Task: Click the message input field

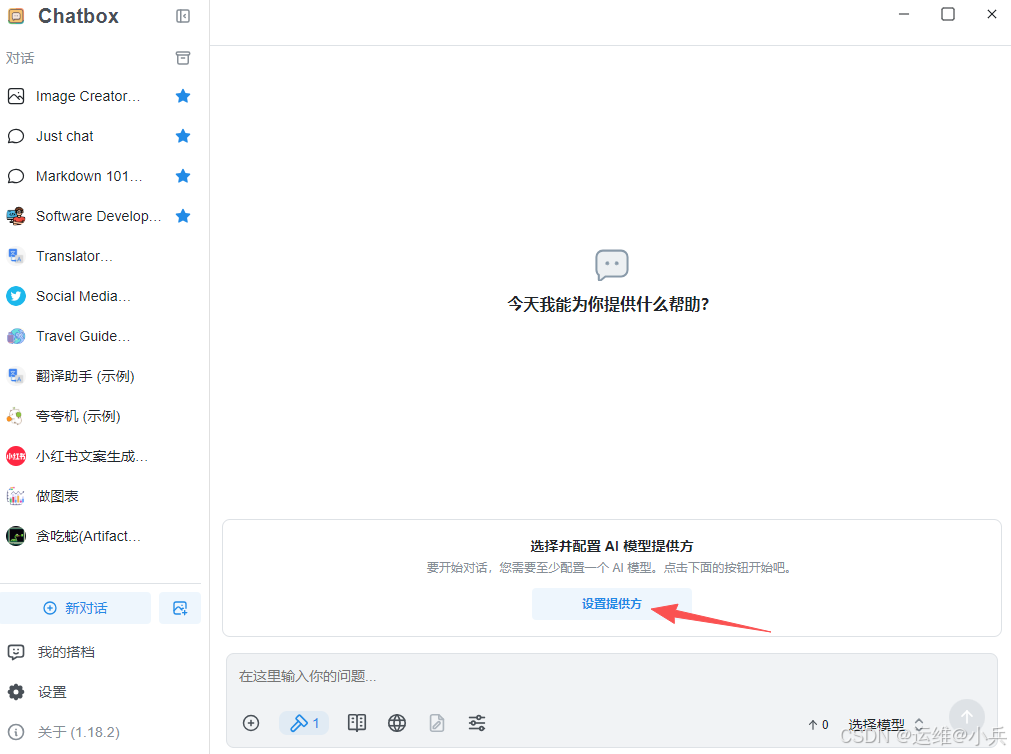Action: (x=610, y=677)
